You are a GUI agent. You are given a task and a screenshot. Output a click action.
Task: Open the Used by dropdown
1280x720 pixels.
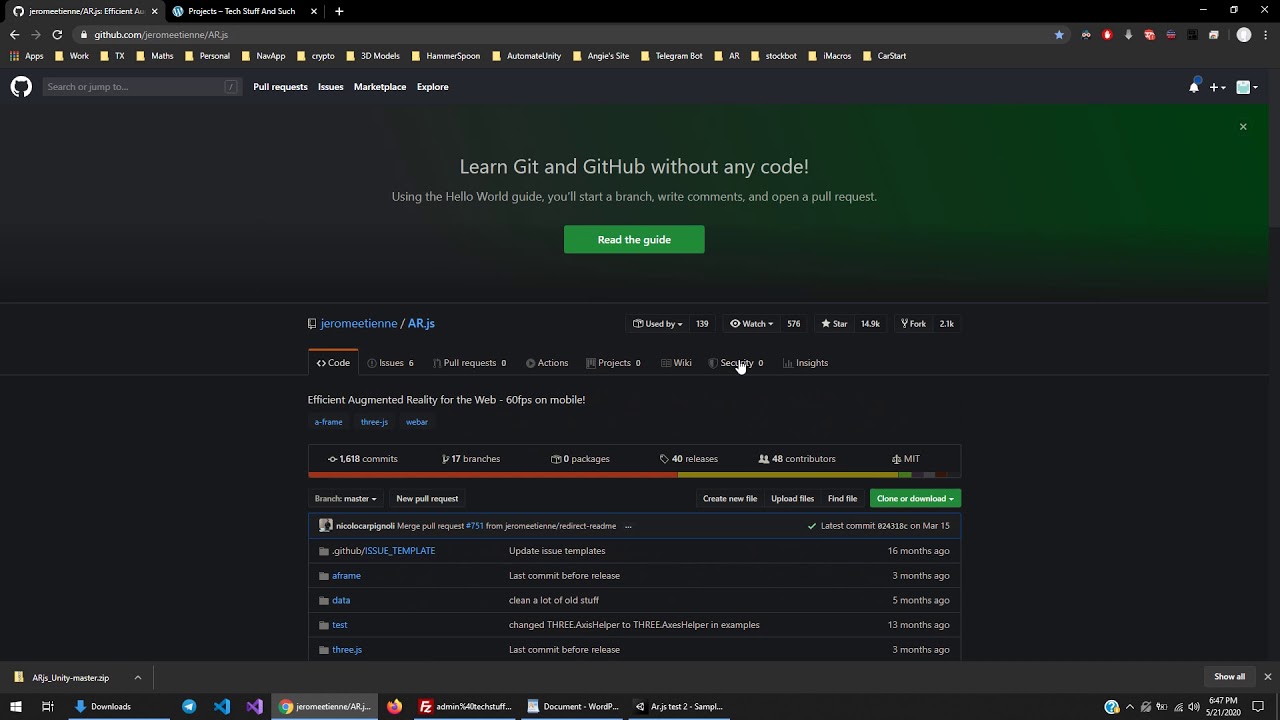tap(658, 324)
